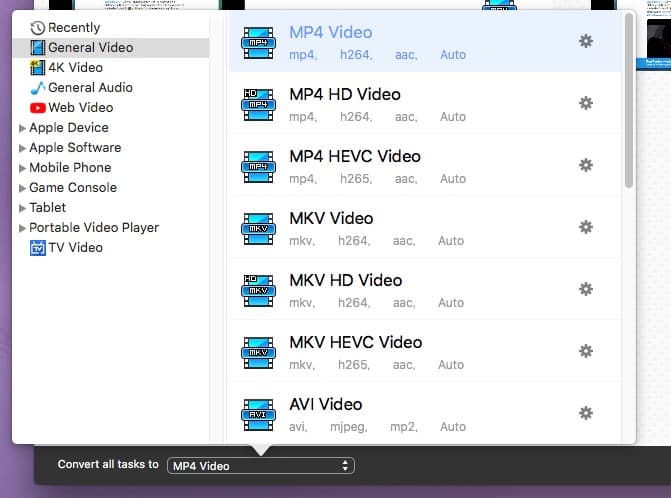Open the Convert all tasks to dropdown
This screenshot has height=498, width=671.
click(261, 465)
